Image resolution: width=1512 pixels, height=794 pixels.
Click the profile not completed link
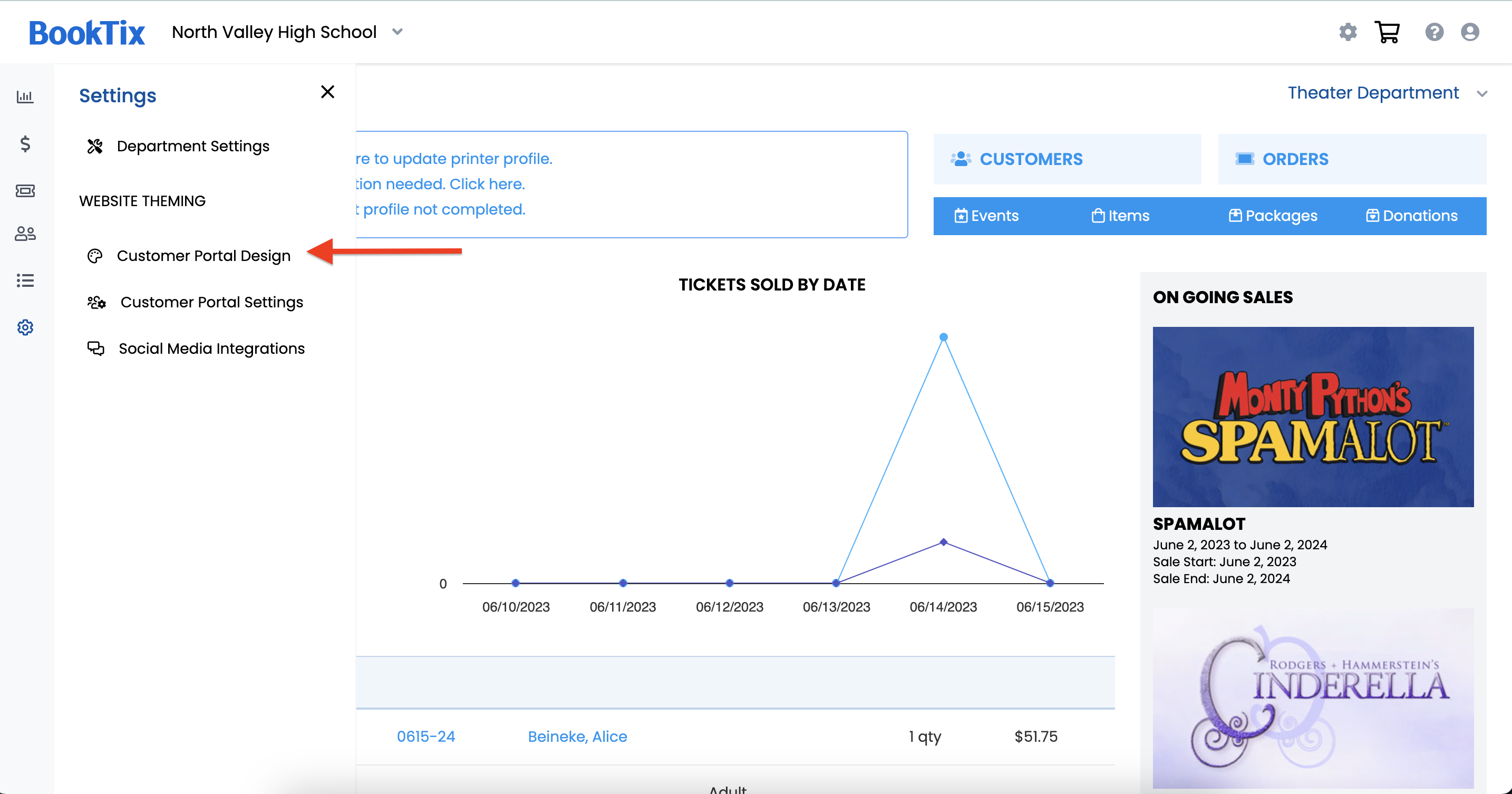(441, 209)
